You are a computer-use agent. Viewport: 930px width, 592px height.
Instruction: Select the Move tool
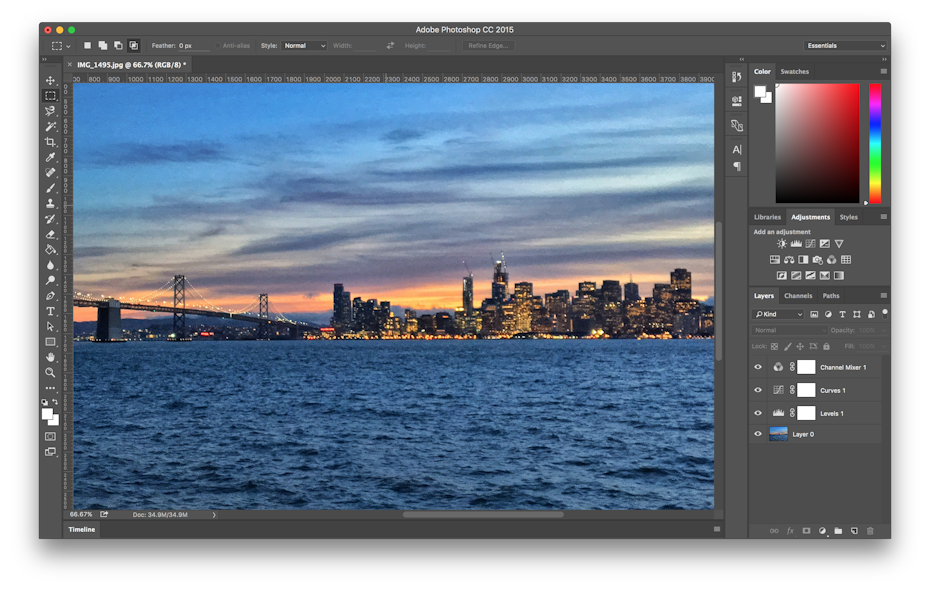coord(50,81)
